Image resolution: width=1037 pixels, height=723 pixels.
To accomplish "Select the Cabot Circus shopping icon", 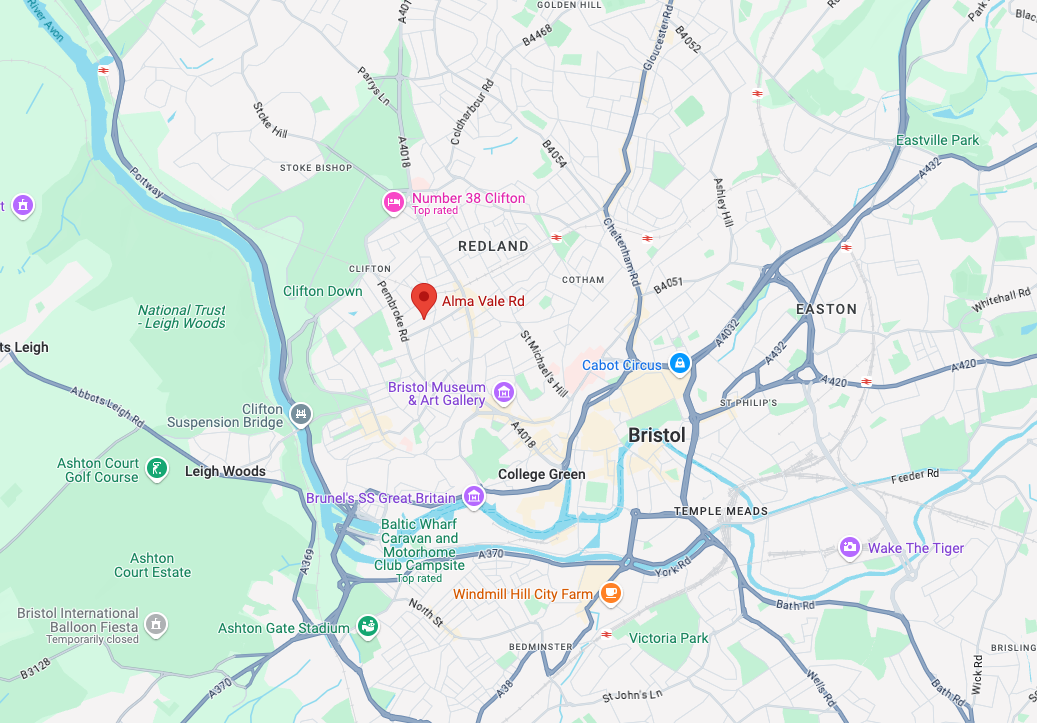I will click(680, 363).
